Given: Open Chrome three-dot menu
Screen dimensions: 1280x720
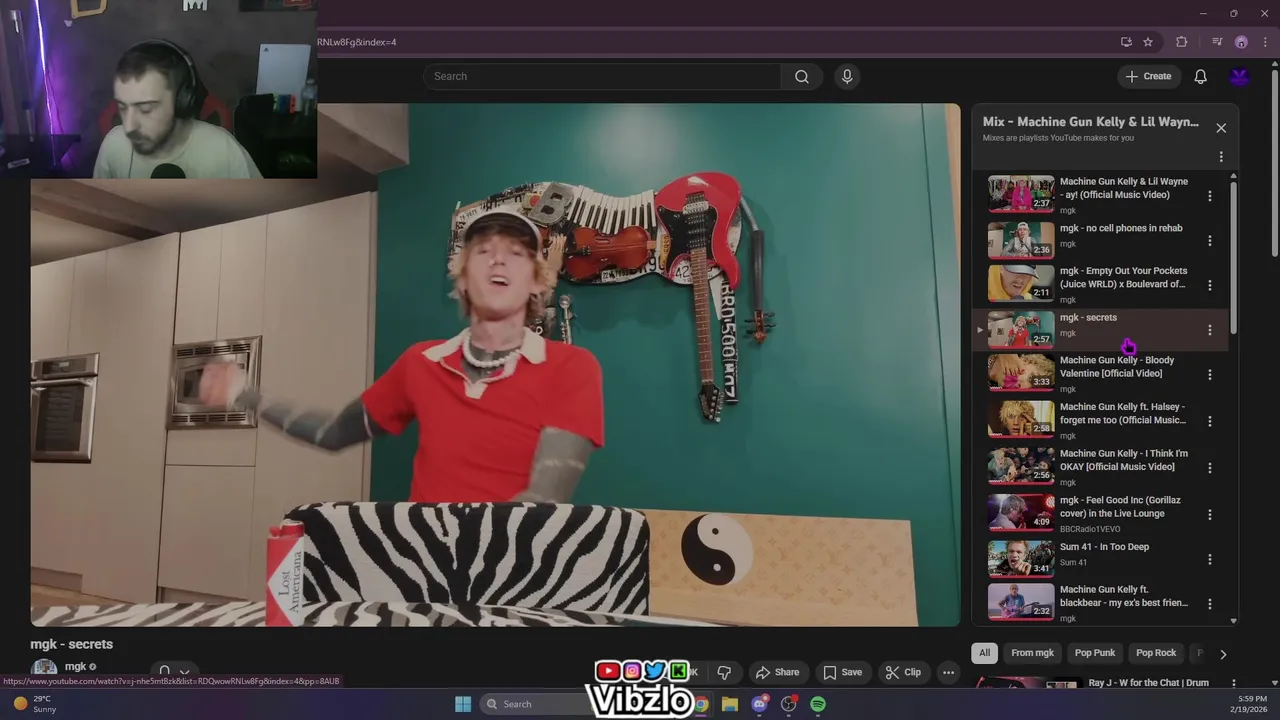Looking at the screenshot, I should [x=1265, y=42].
